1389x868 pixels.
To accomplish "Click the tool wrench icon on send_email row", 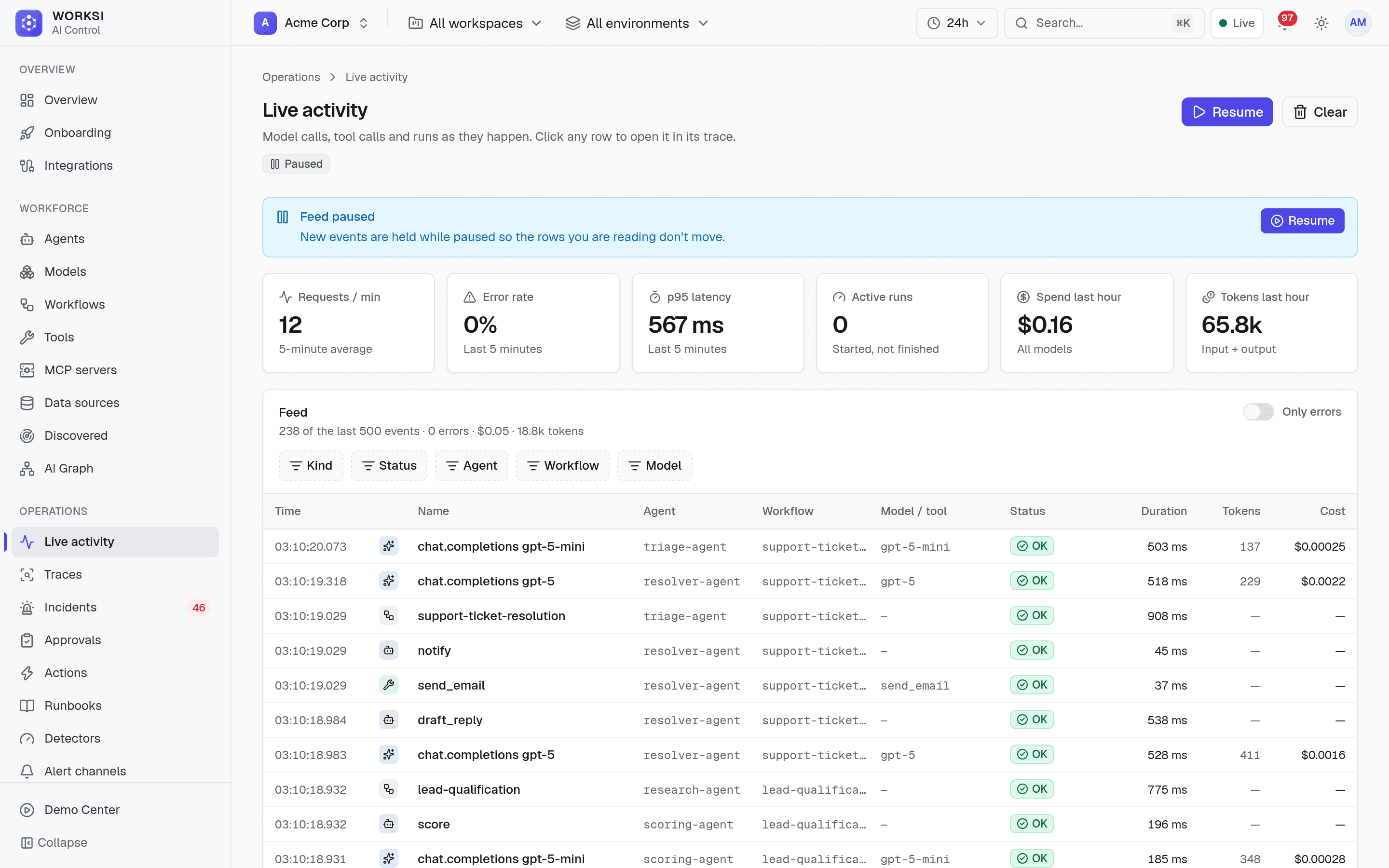I will pos(389,685).
